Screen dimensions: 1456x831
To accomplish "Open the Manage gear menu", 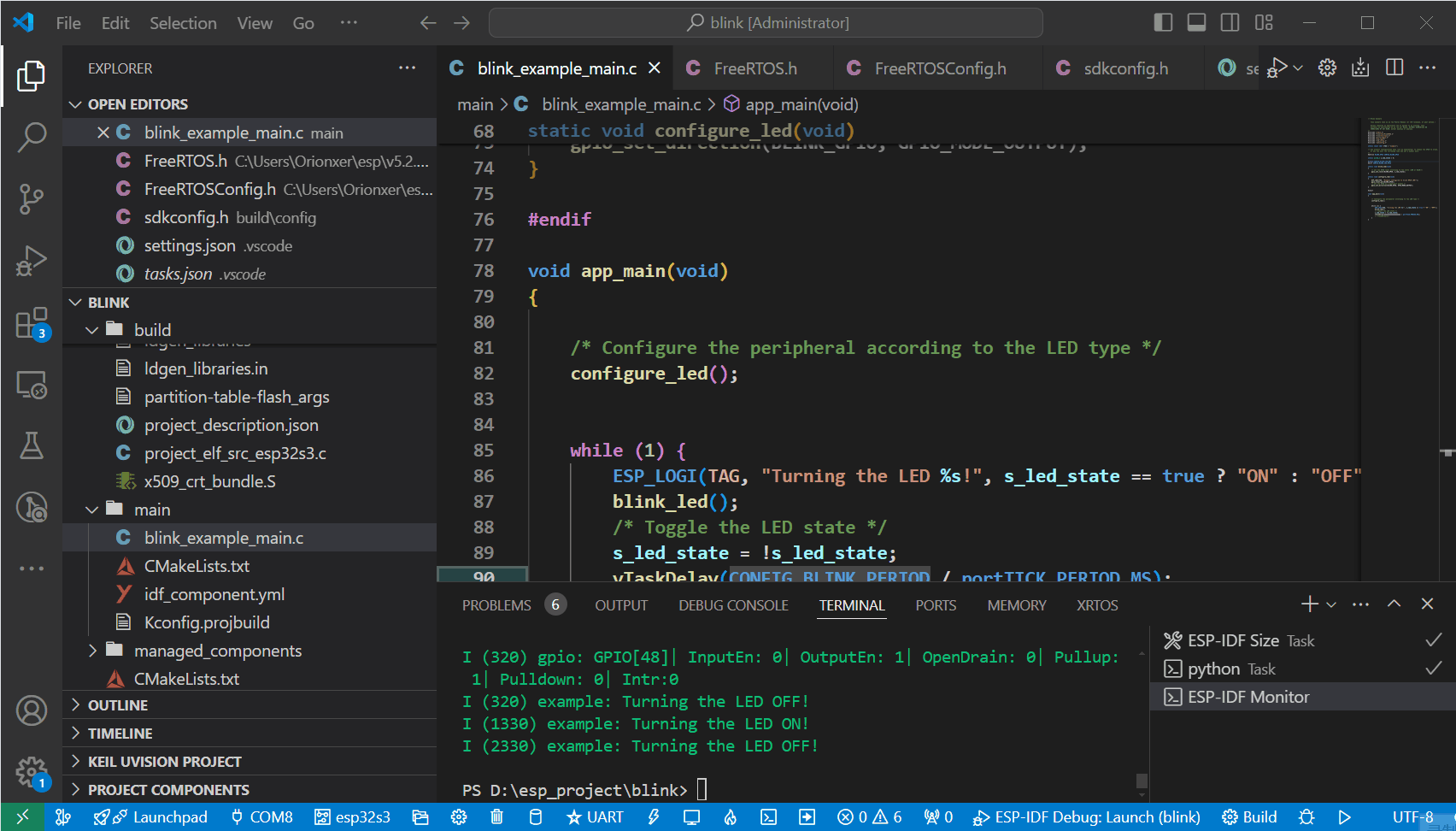I will point(32,772).
